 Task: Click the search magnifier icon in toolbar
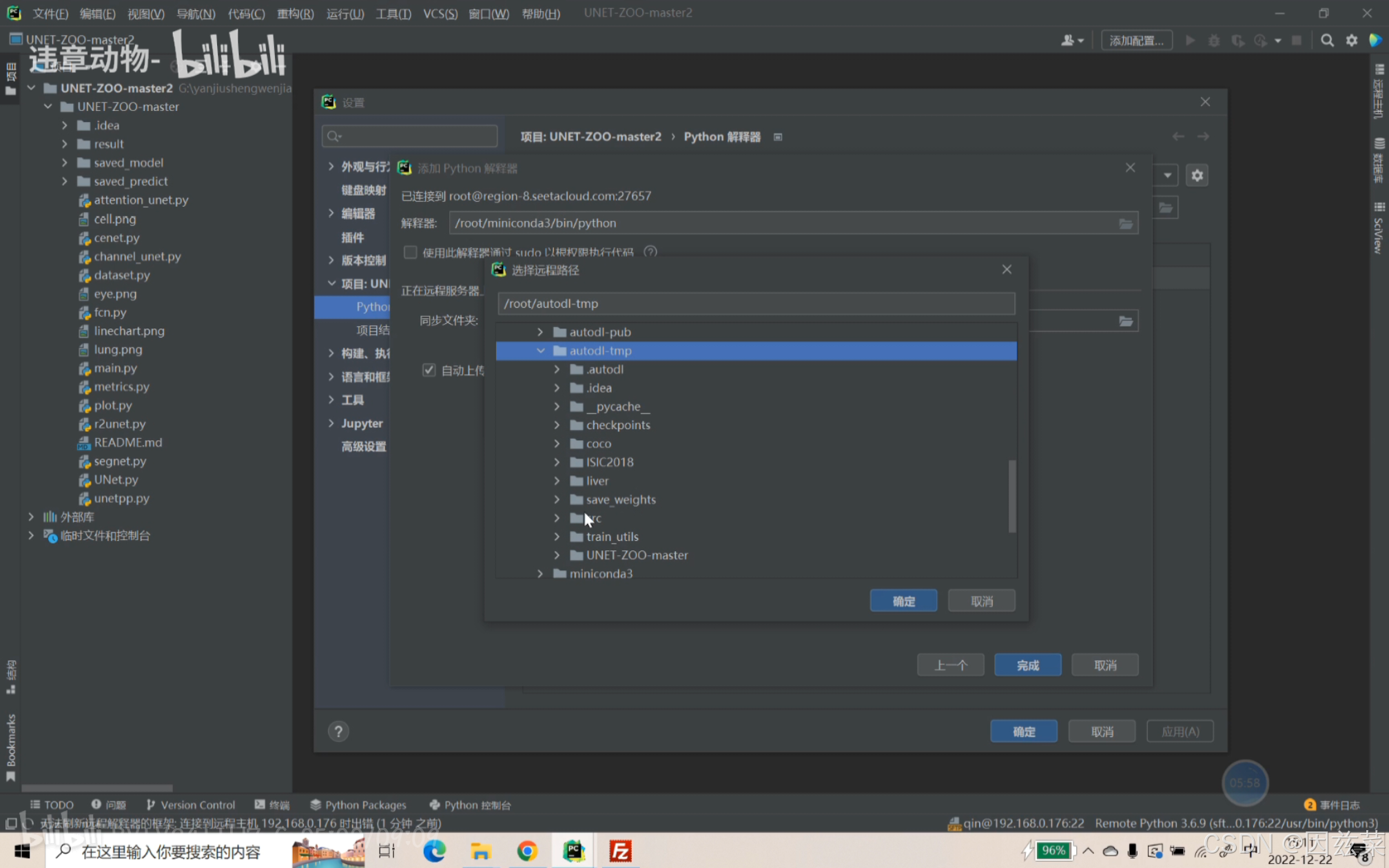point(1327,41)
